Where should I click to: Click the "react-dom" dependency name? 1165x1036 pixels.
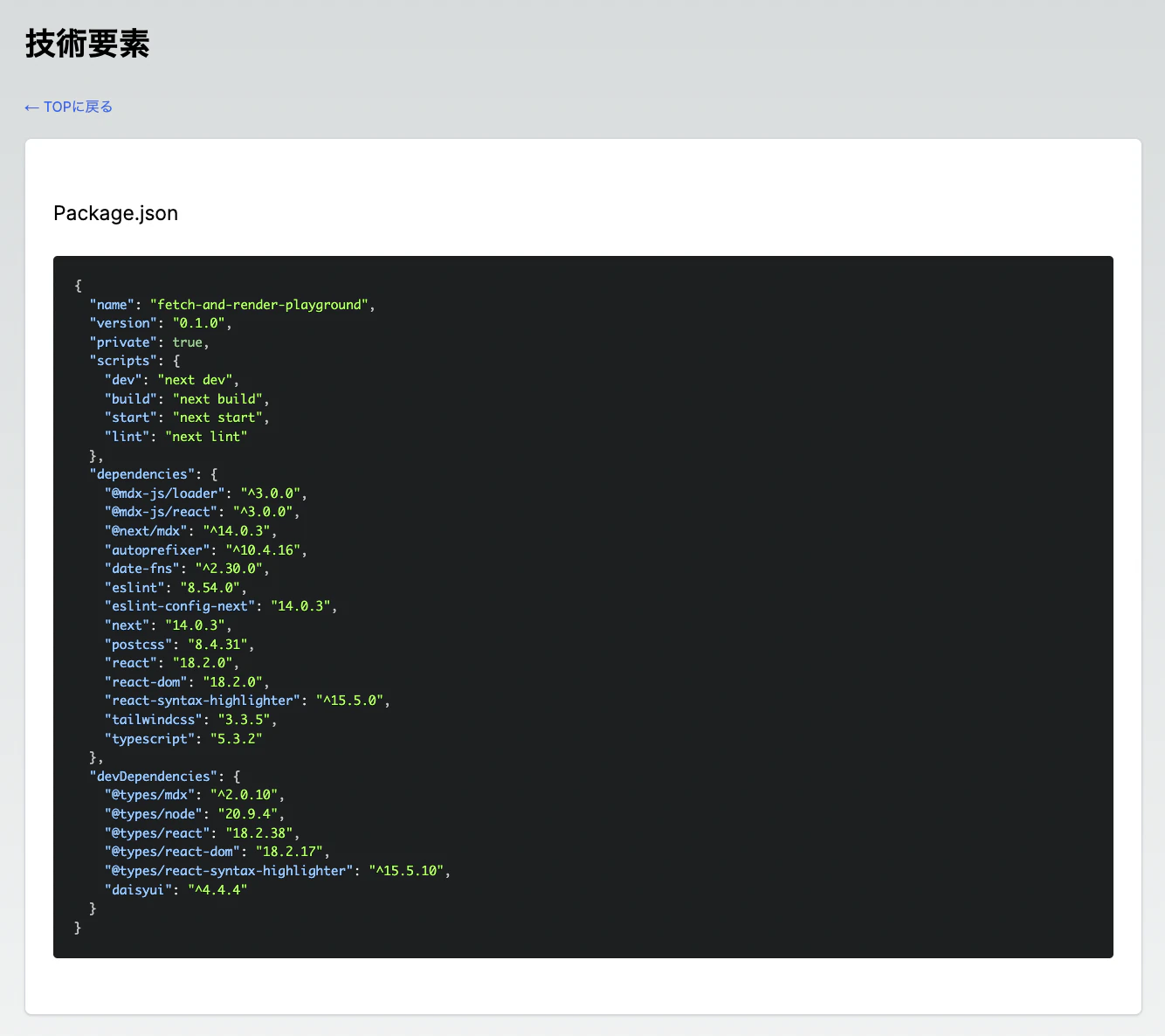146,682
